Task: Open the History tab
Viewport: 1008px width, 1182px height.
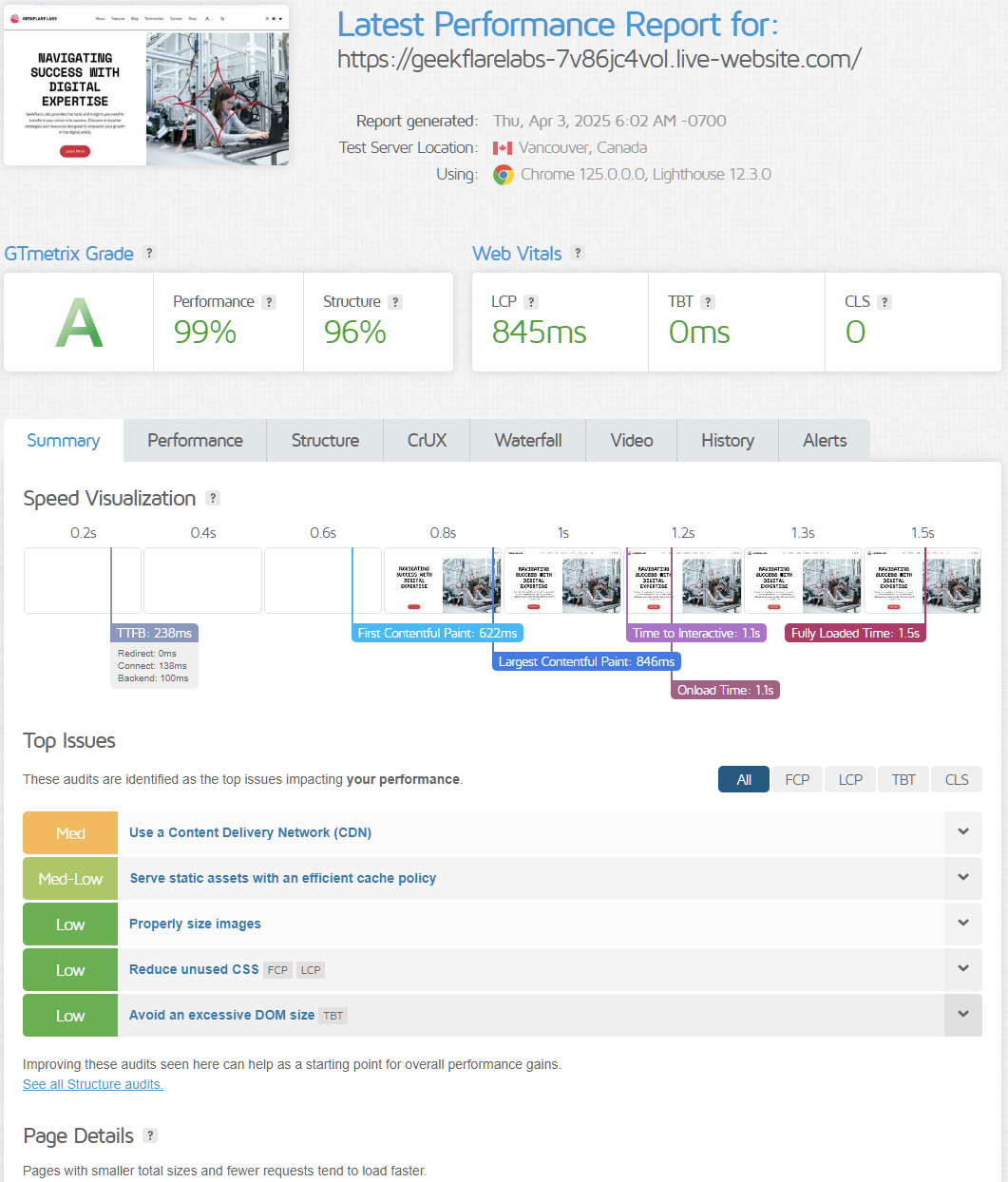Action: click(x=727, y=440)
